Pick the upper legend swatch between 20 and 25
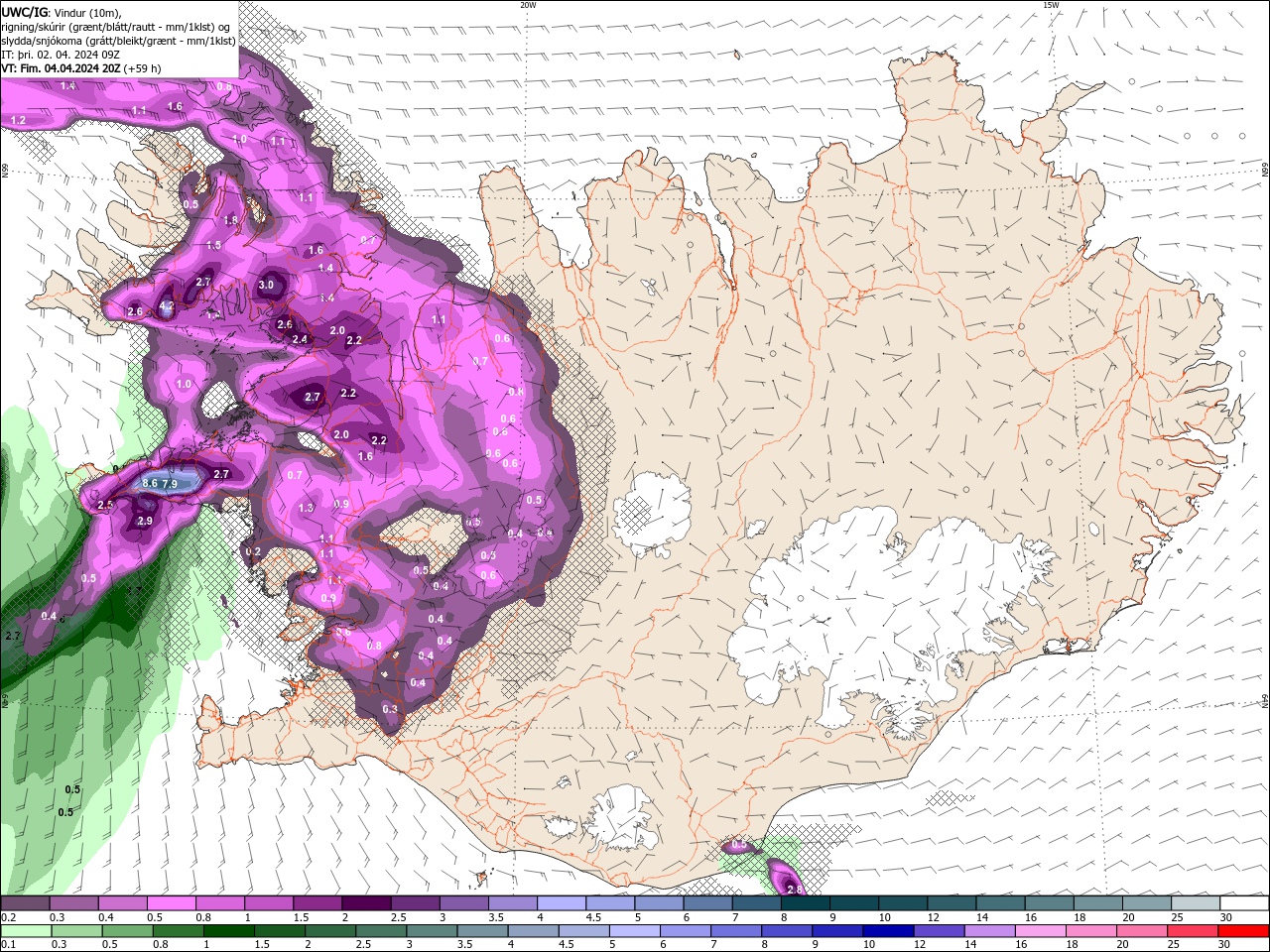Viewport: 1270px width, 952px height. tap(1146, 903)
